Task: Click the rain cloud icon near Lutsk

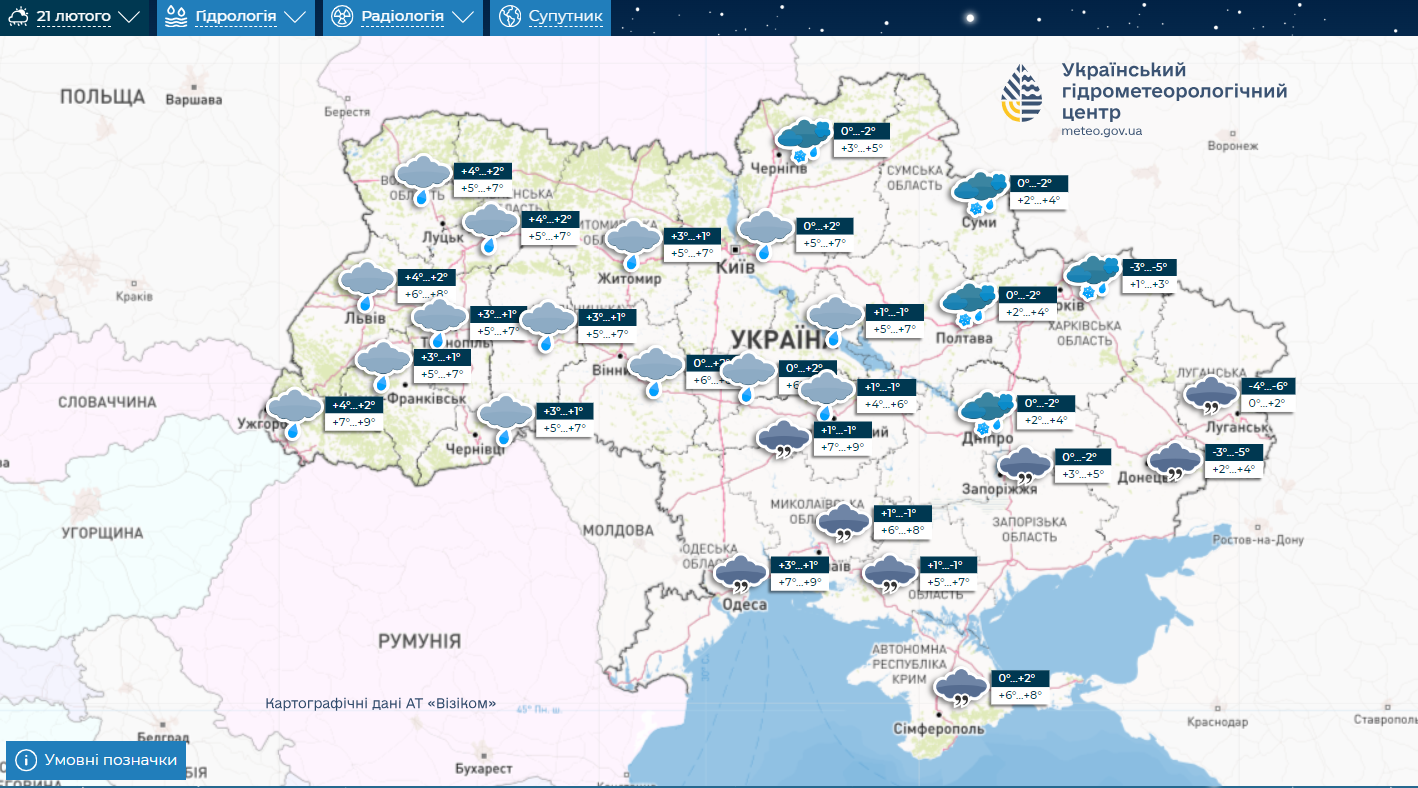Action: (x=488, y=227)
